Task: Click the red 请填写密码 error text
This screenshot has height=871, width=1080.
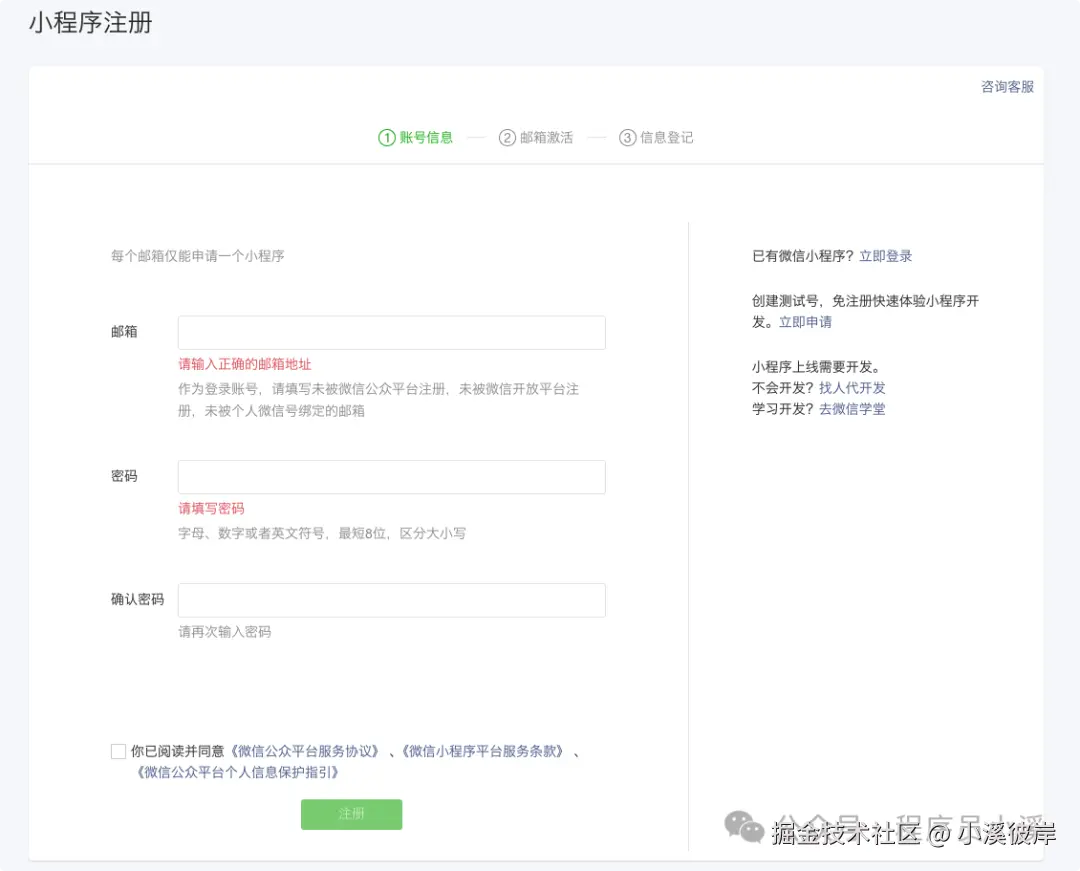Action: [x=211, y=508]
